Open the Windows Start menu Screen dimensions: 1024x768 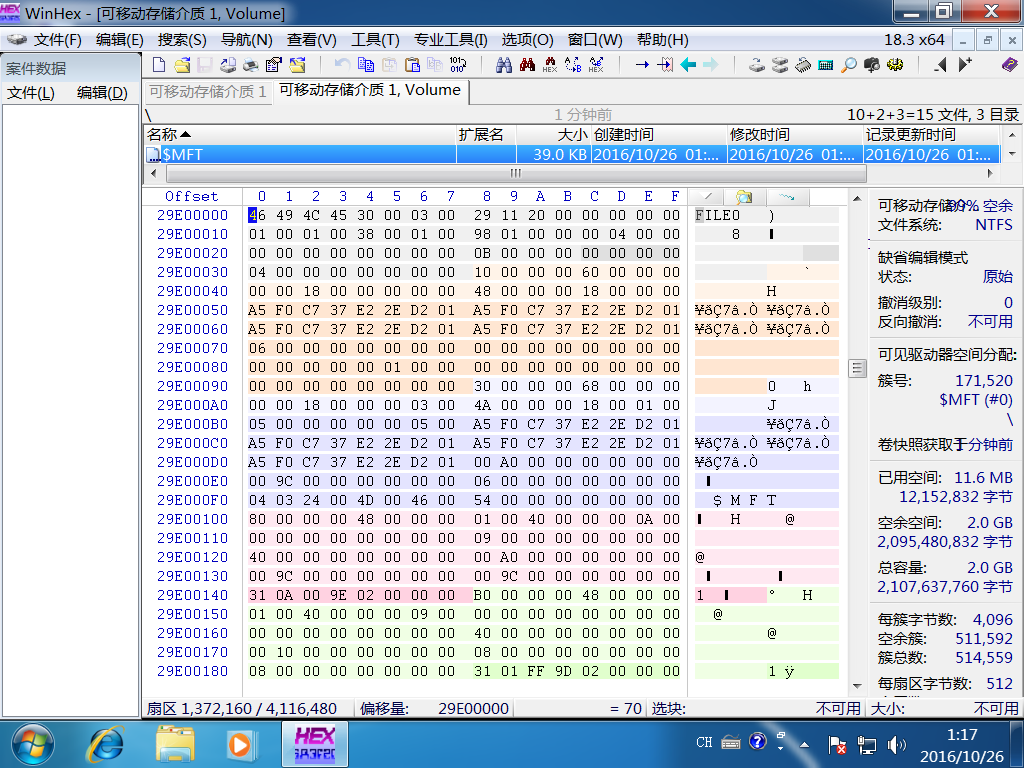coord(32,744)
